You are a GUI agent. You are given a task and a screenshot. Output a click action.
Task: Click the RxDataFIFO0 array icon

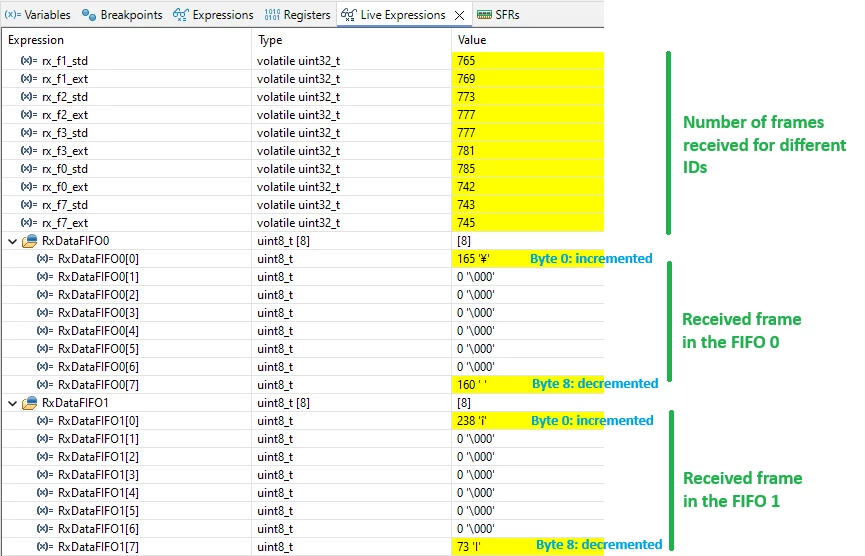point(30,241)
